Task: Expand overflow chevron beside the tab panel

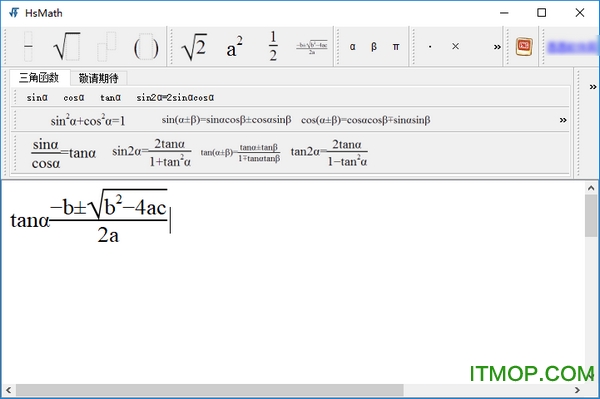Action: pos(593,87)
